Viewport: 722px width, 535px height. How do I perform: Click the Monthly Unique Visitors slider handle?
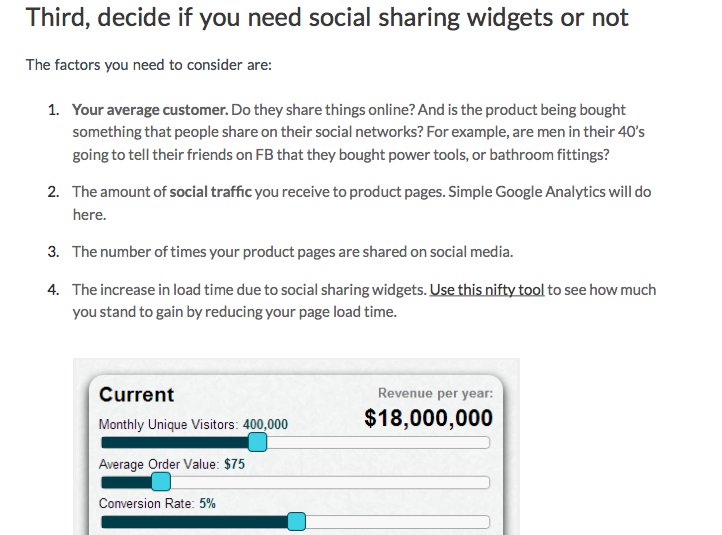tap(257, 442)
